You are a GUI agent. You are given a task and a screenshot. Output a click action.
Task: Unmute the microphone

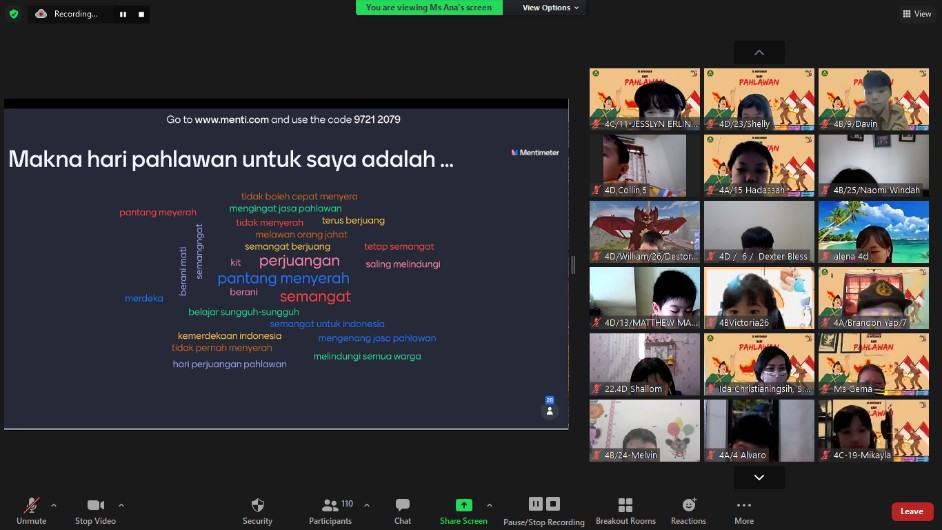click(x=31, y=506)
